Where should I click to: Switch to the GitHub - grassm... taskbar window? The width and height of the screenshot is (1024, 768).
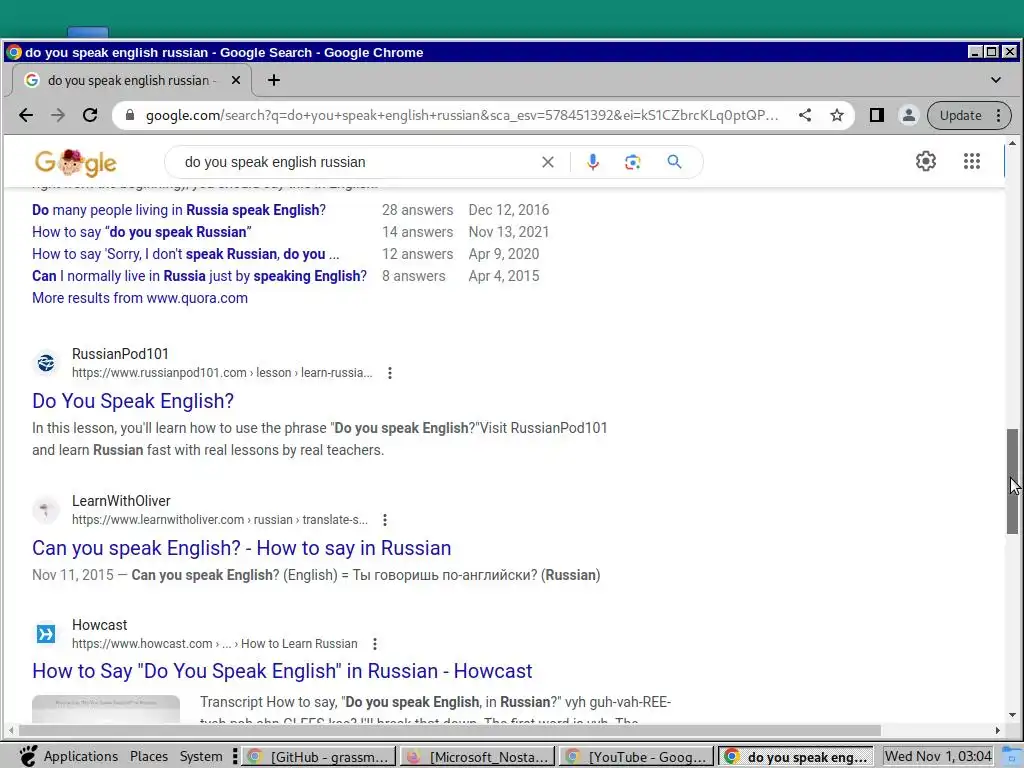(x=319, y=757)
